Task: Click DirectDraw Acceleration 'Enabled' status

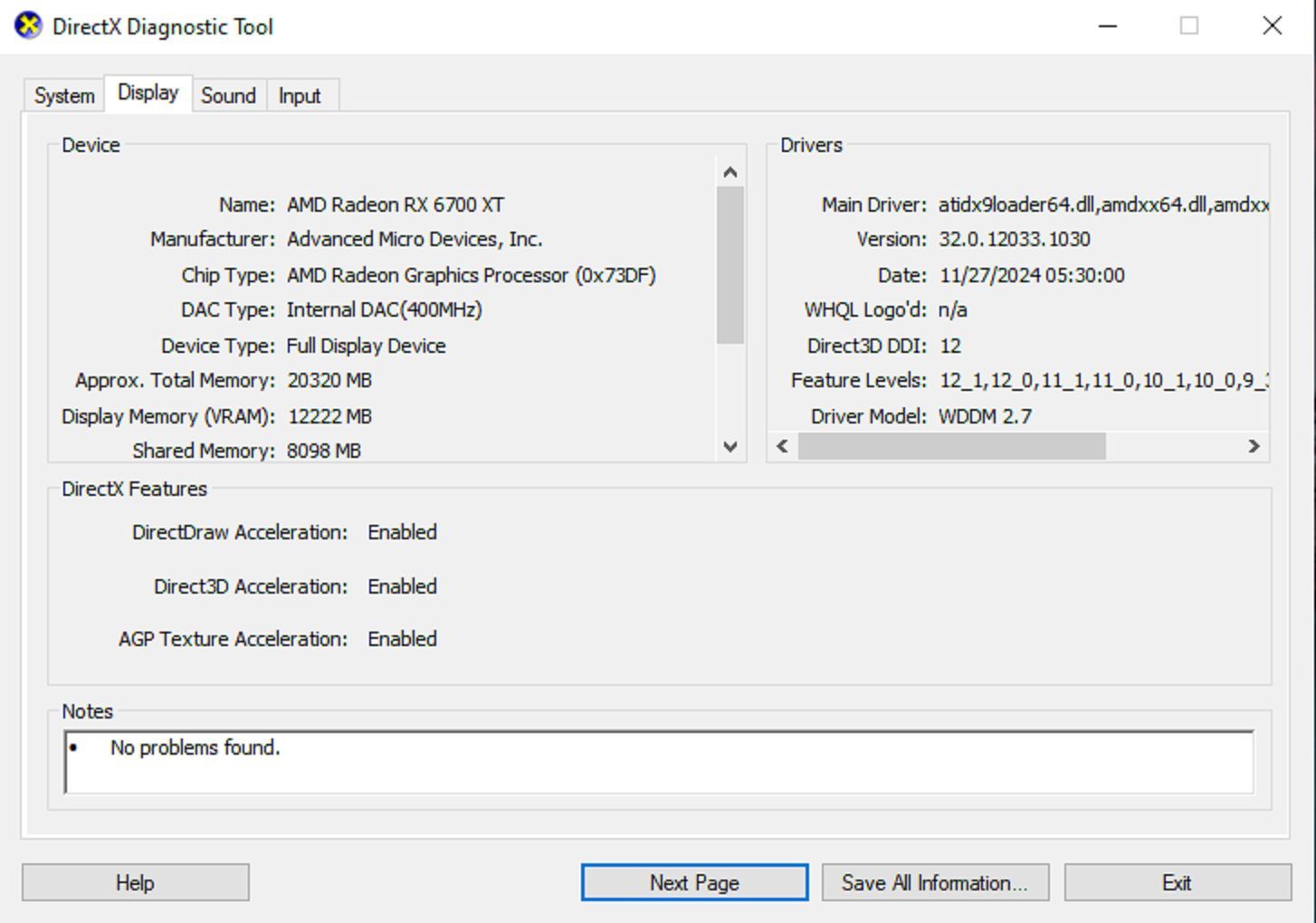Action: pyautogui.click(x=403, y=532)
